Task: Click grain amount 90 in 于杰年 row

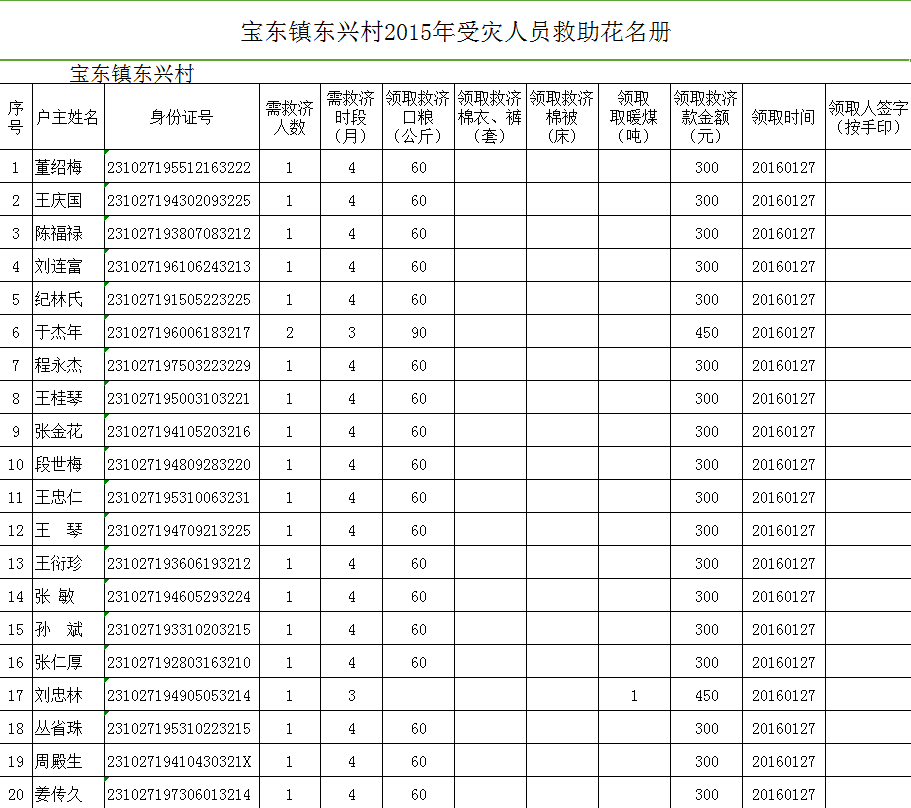Action: pyautogui.click(x=418, y=332)
